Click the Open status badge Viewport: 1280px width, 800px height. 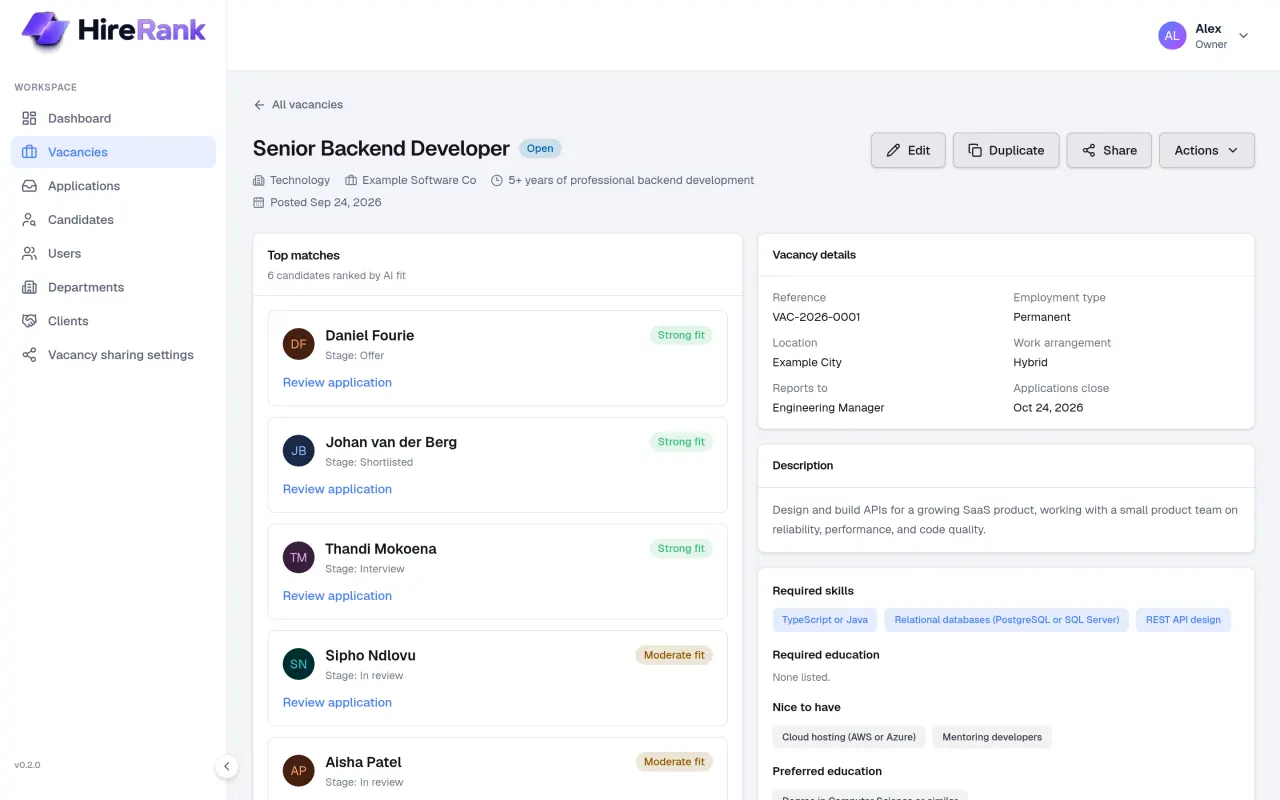540,149
